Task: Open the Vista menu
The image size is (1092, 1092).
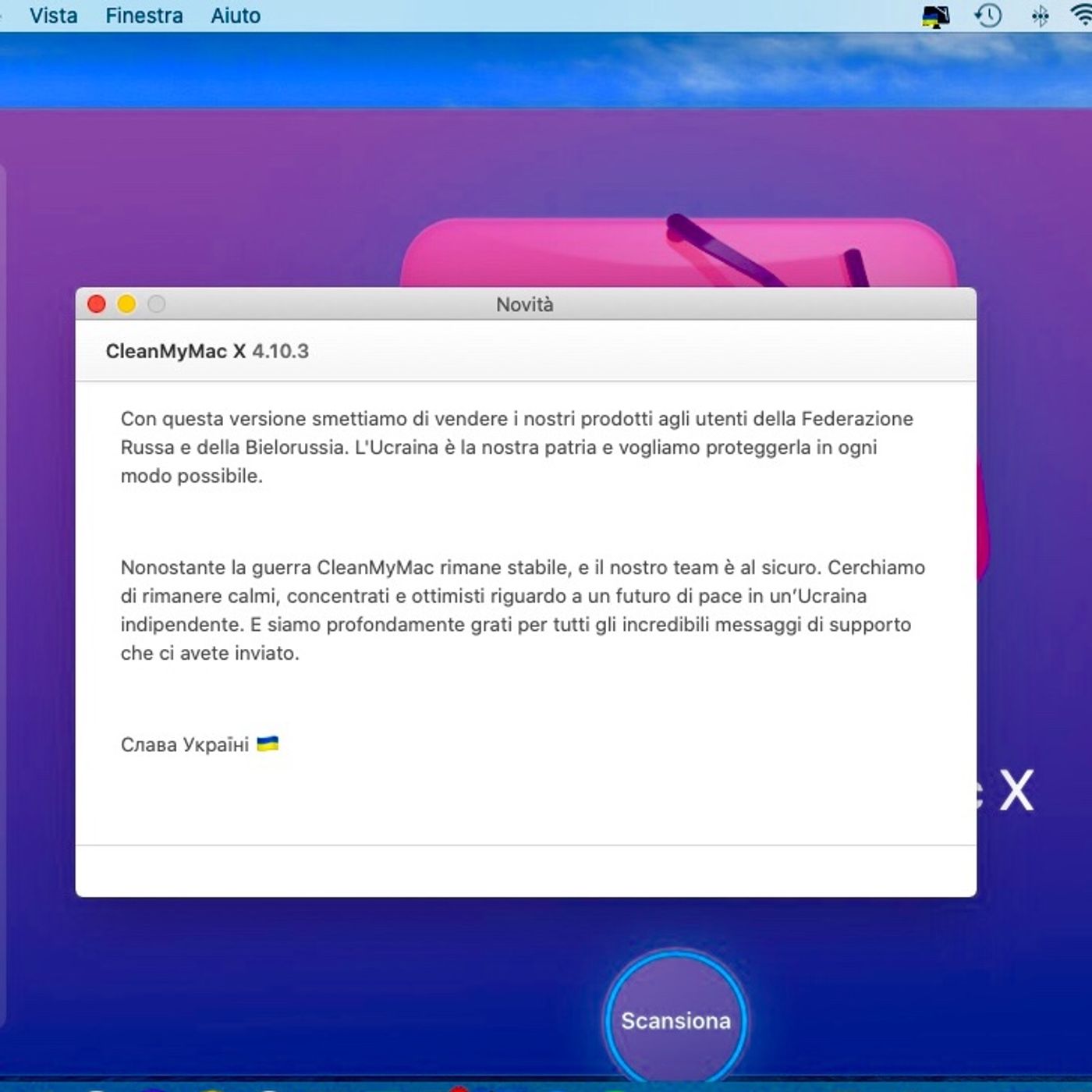Action: click(53, 16)
